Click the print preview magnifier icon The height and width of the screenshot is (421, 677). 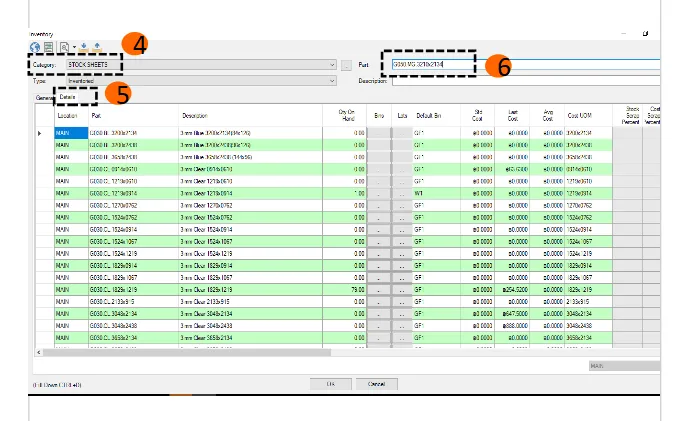click(64, 47)
